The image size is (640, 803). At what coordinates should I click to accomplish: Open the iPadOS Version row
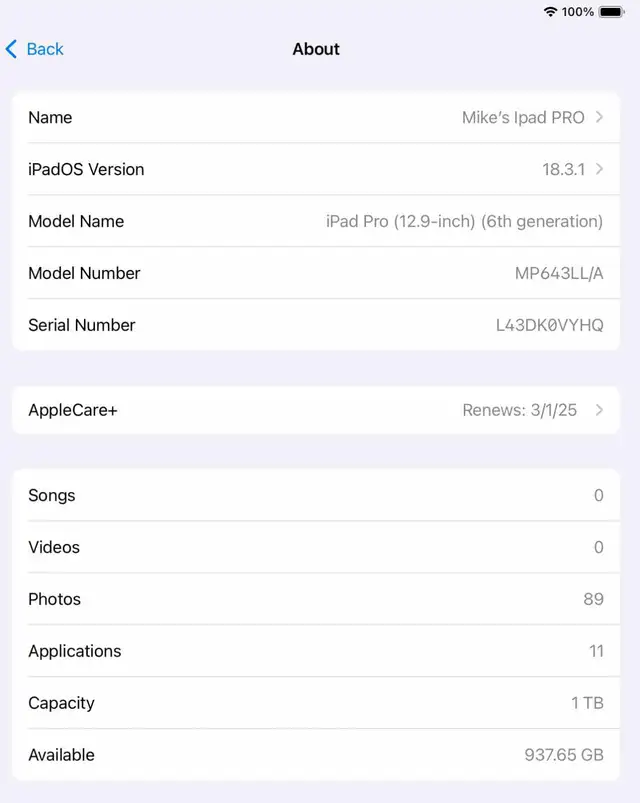click(316, 169)
